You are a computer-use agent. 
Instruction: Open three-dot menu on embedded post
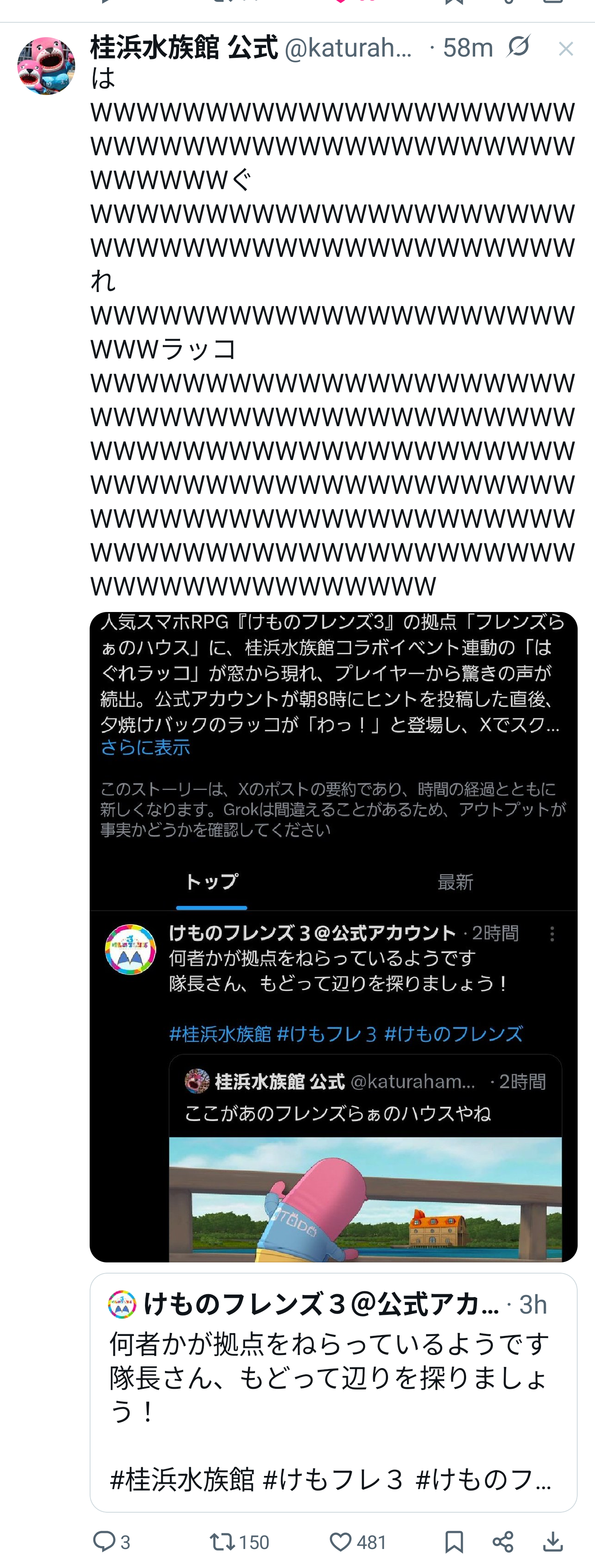coord(552,934)
